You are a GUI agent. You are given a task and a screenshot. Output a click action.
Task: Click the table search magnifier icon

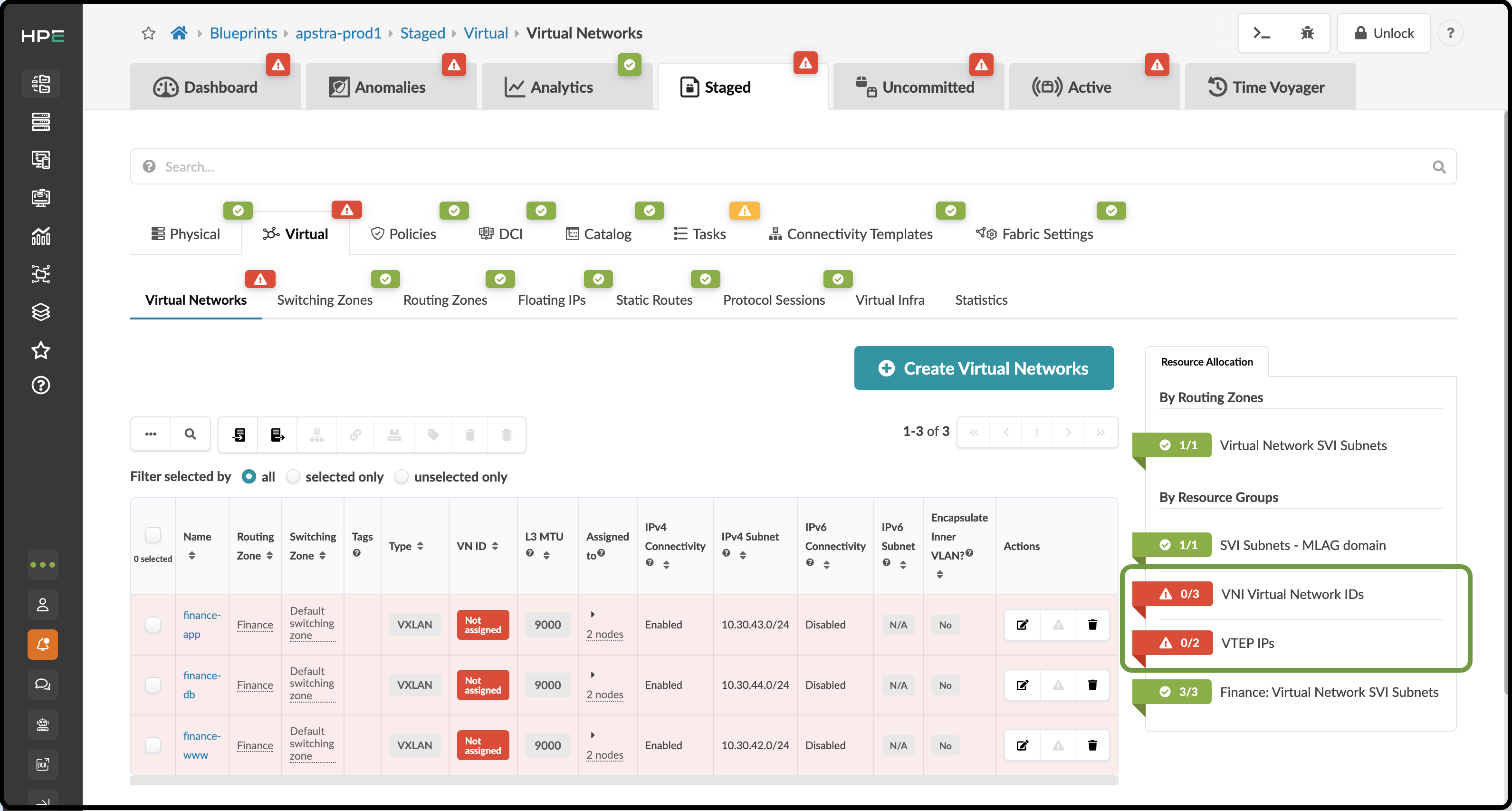[190, 434]
